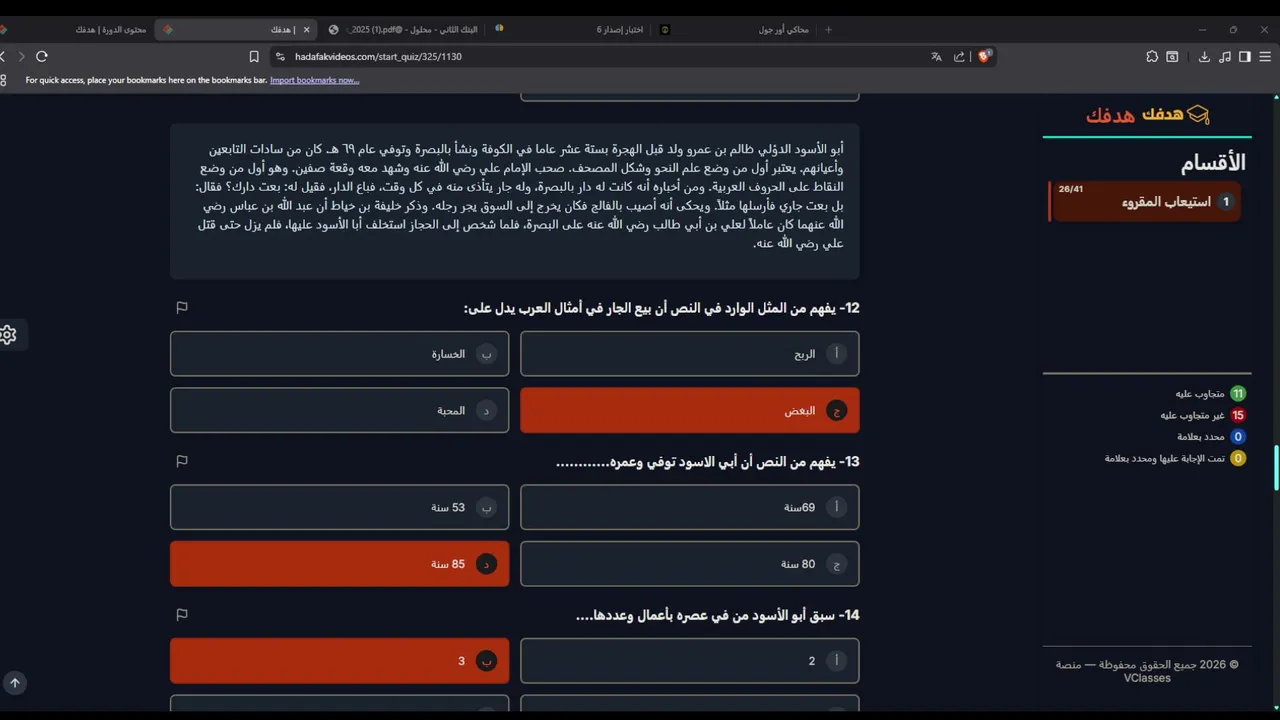Open the استيعاب المقروء section

click(x=1146, y=202)
